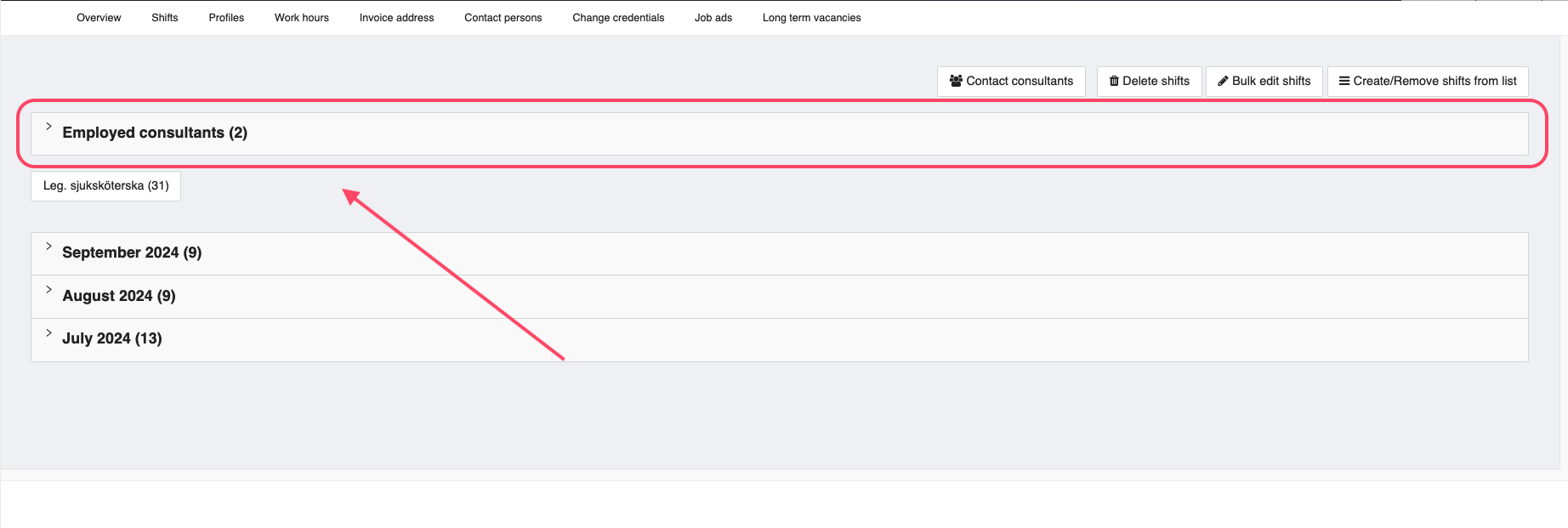This screenshot has width=1568, height=528.
Task: Open the Contact persons tab
Action: [x=503, y=18]
